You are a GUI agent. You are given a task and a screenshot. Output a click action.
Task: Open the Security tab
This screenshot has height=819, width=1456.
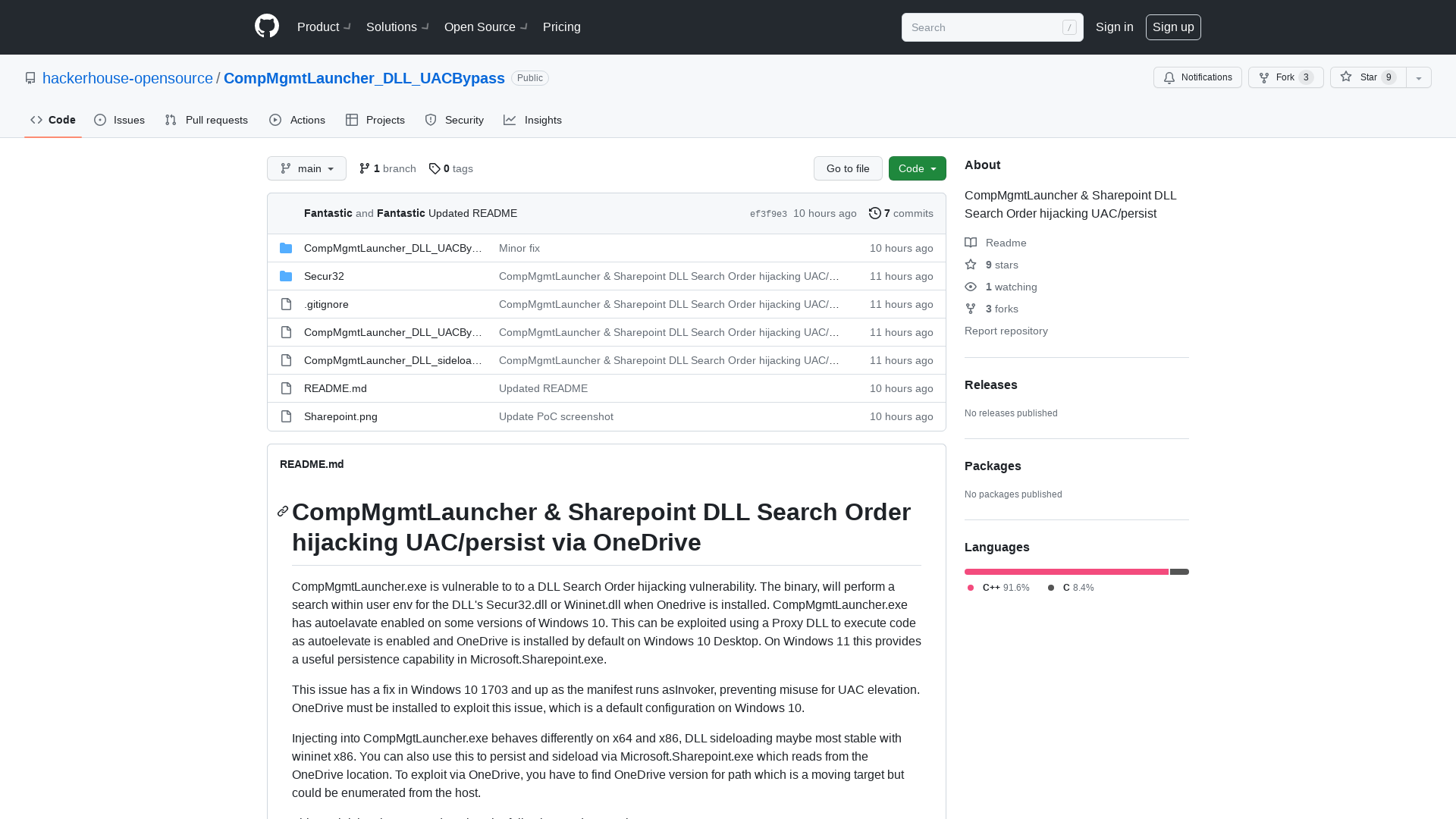click(x=454, y=120)
